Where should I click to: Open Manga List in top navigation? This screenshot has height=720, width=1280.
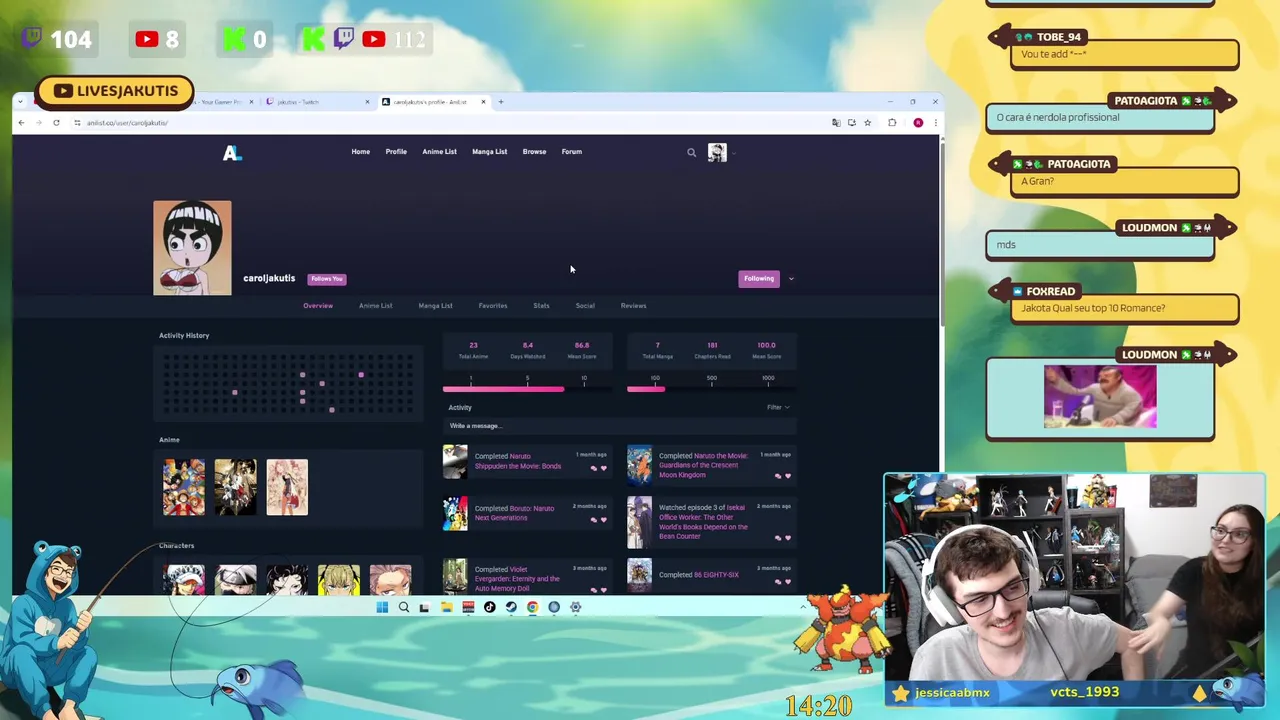point(489,152)
